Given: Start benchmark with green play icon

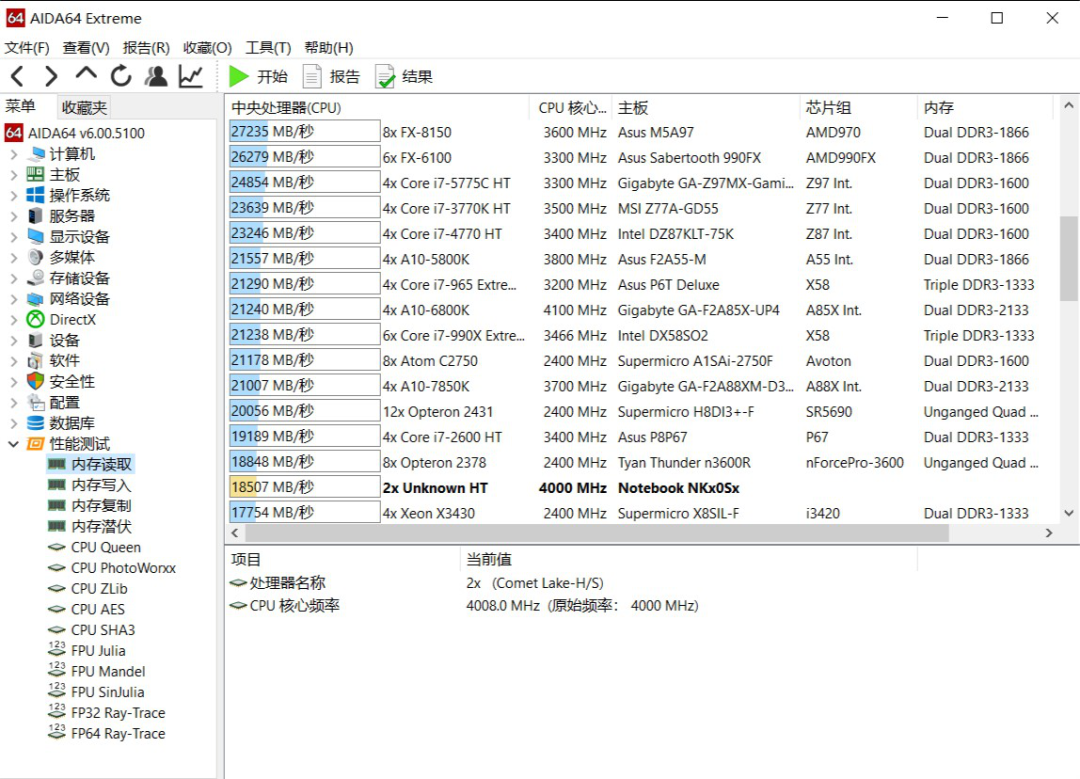Looking at the screenshot, I should coord(238,76).
